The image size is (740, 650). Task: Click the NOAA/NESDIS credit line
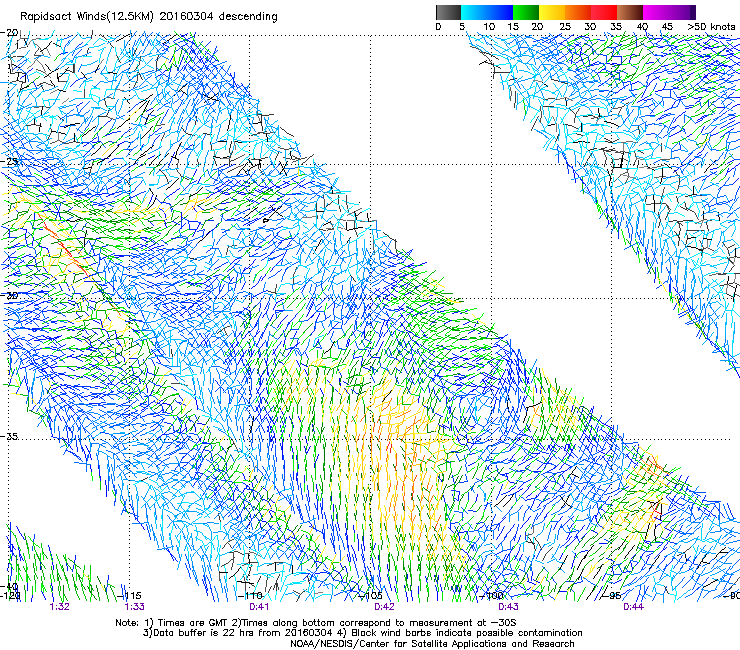click(x=432, y=644)
